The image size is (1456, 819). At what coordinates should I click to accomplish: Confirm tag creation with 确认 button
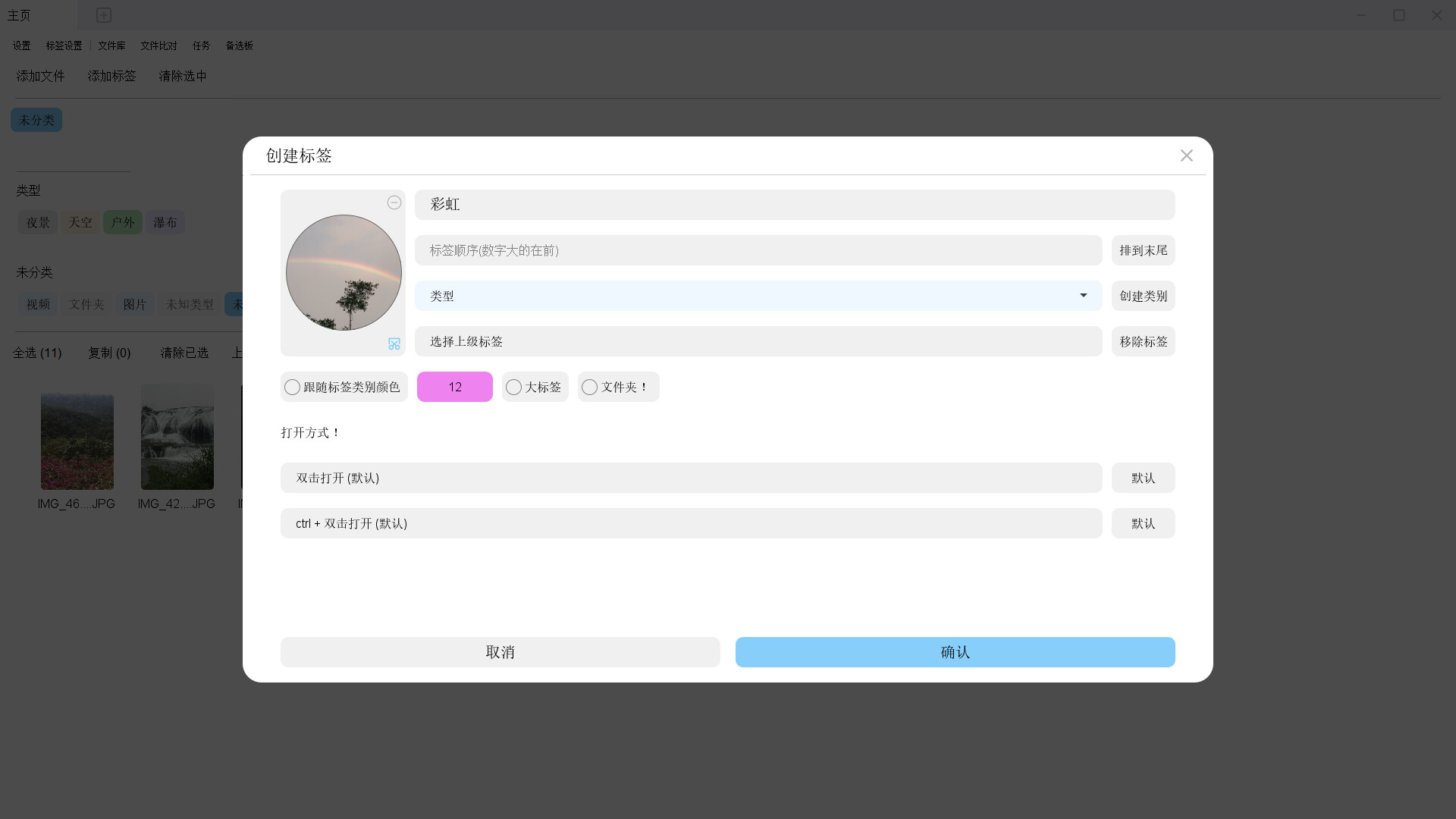click(954, 651)
